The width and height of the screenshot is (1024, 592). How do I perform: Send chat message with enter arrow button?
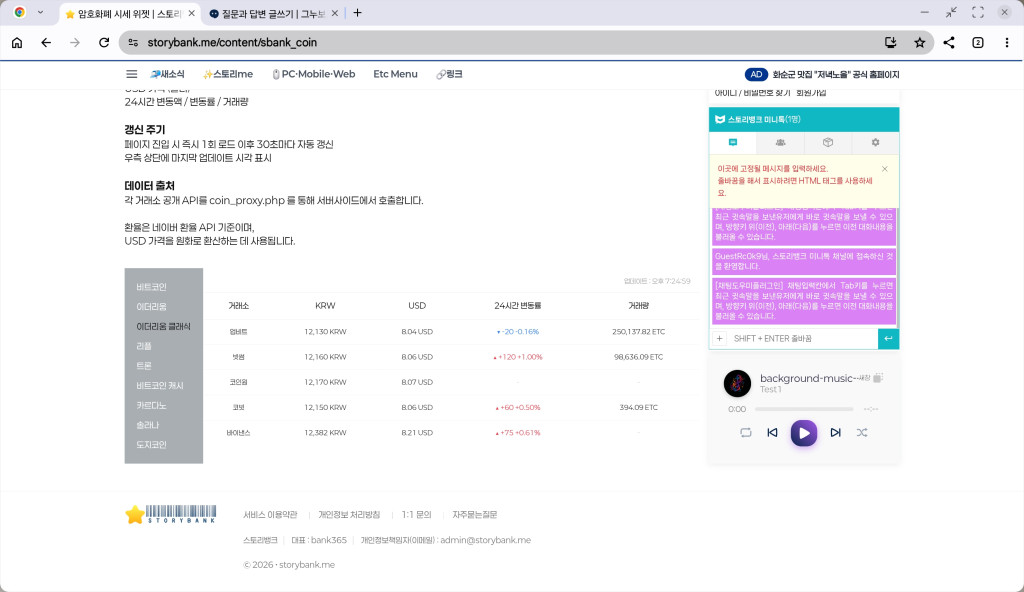pyautogui.click(x=888, y=338)
